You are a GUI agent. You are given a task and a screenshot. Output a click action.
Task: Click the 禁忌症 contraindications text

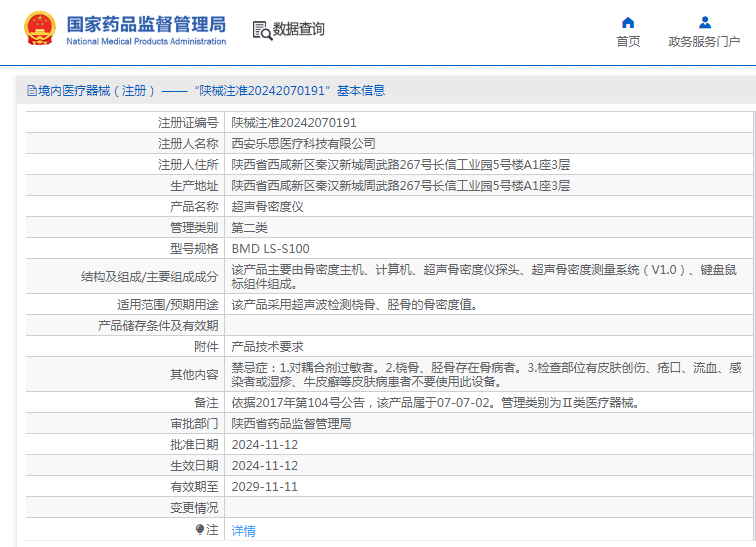click(486, 374)
